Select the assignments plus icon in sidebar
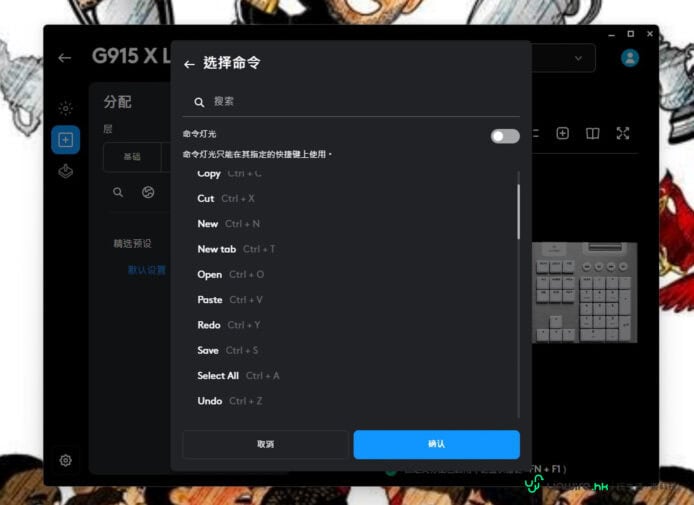Viewport: 694px width, 505px height. click(65, 140)
